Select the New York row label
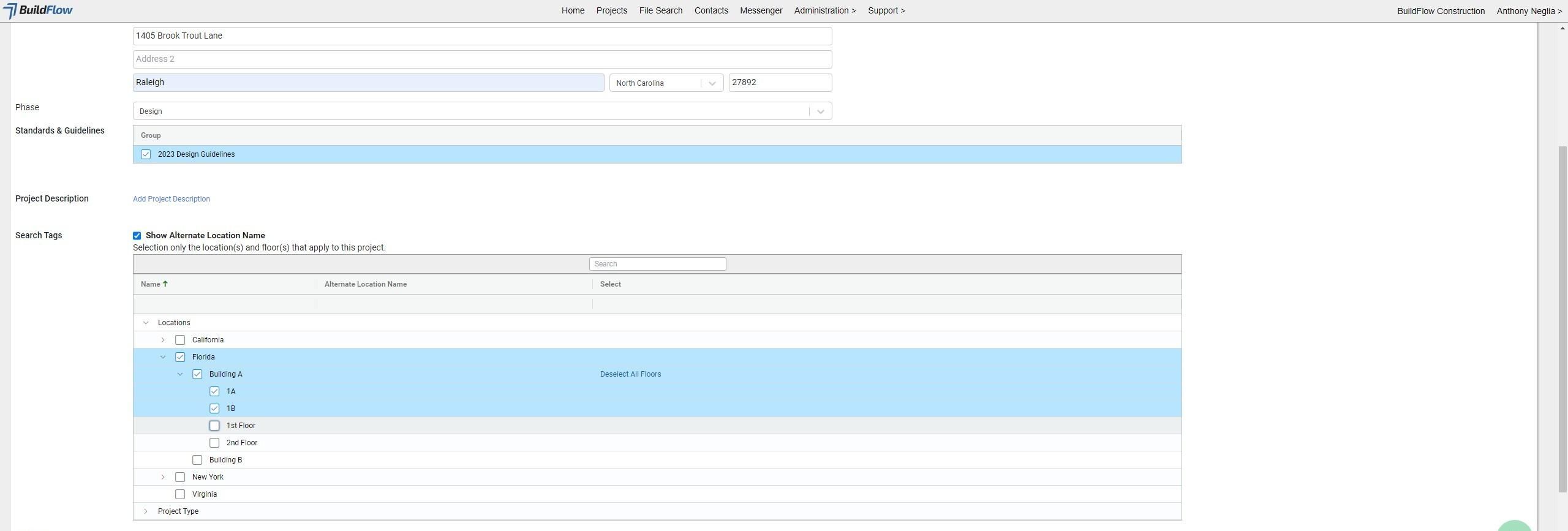The height and width of the screenshot is (531, 1568). pyautogui.click(x=208, y=477)
